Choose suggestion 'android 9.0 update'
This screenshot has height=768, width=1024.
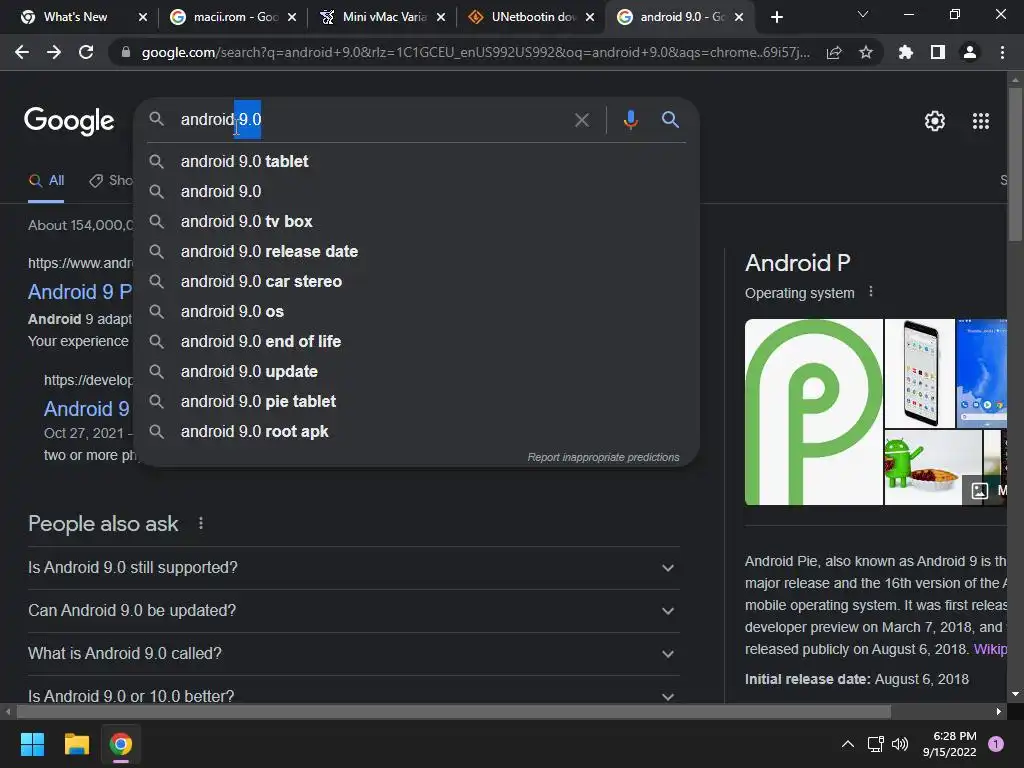click(x=417, y=372)
